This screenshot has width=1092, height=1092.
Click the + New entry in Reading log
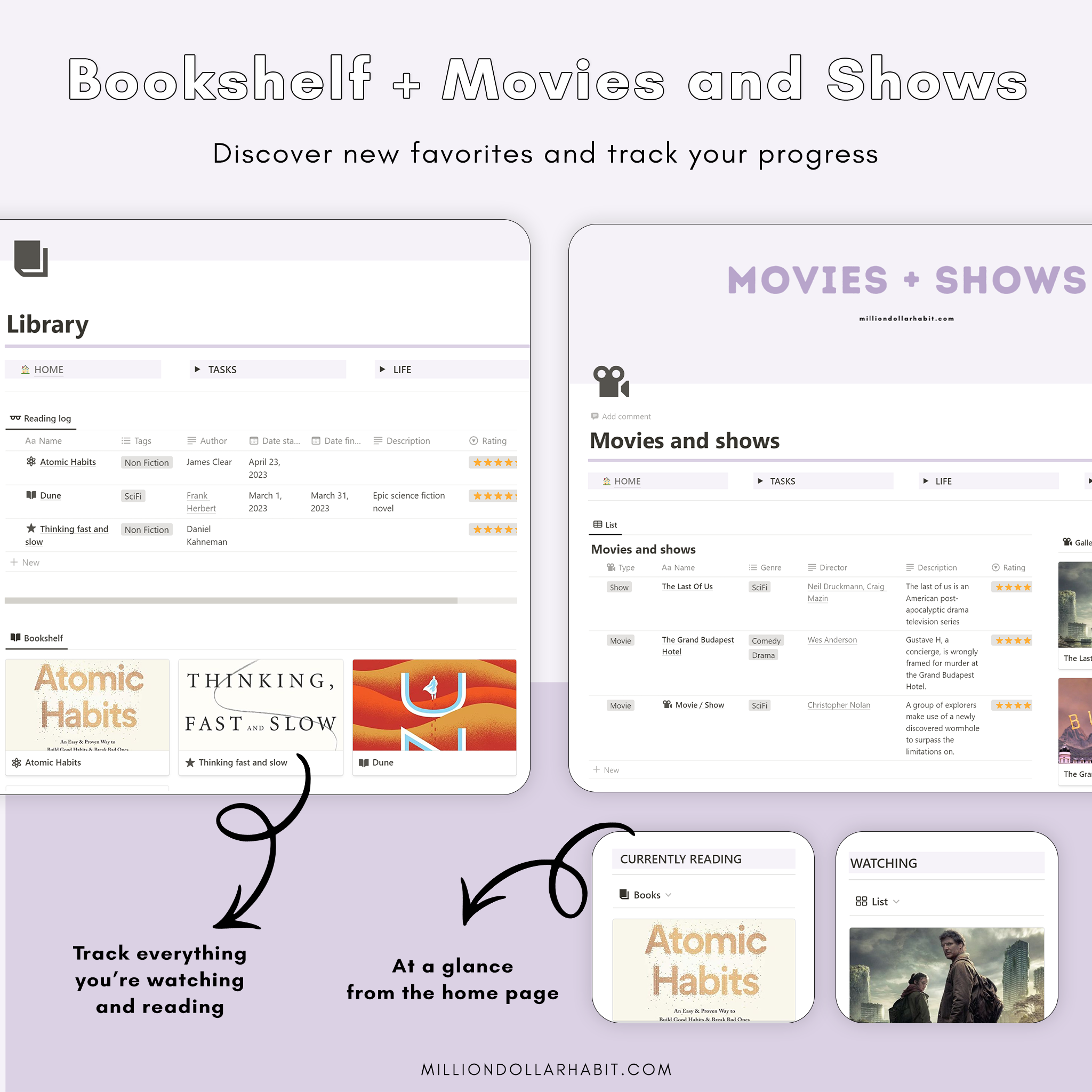30,562
